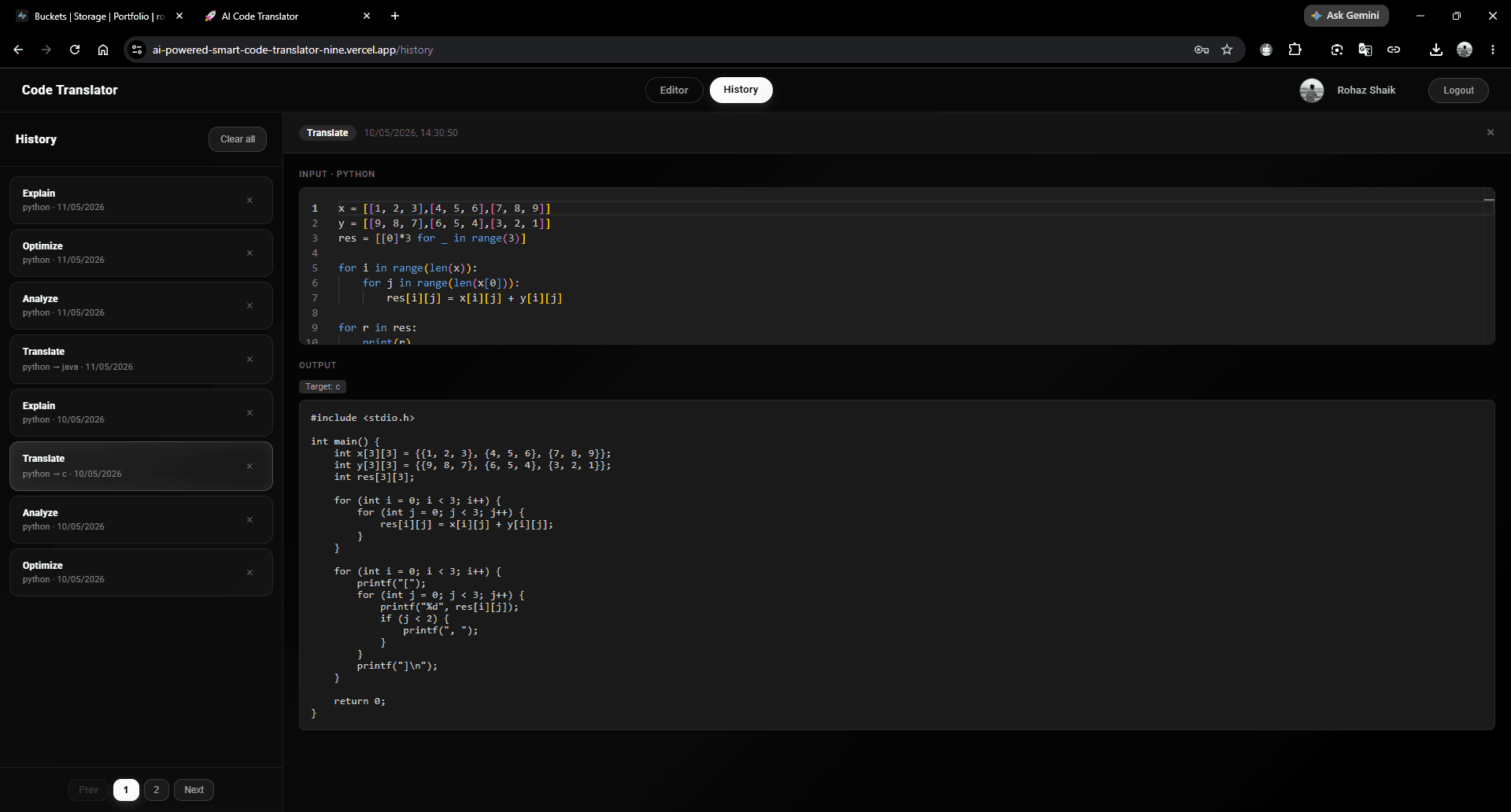Open the browser three-dot menu

(x=1493, y=50)
